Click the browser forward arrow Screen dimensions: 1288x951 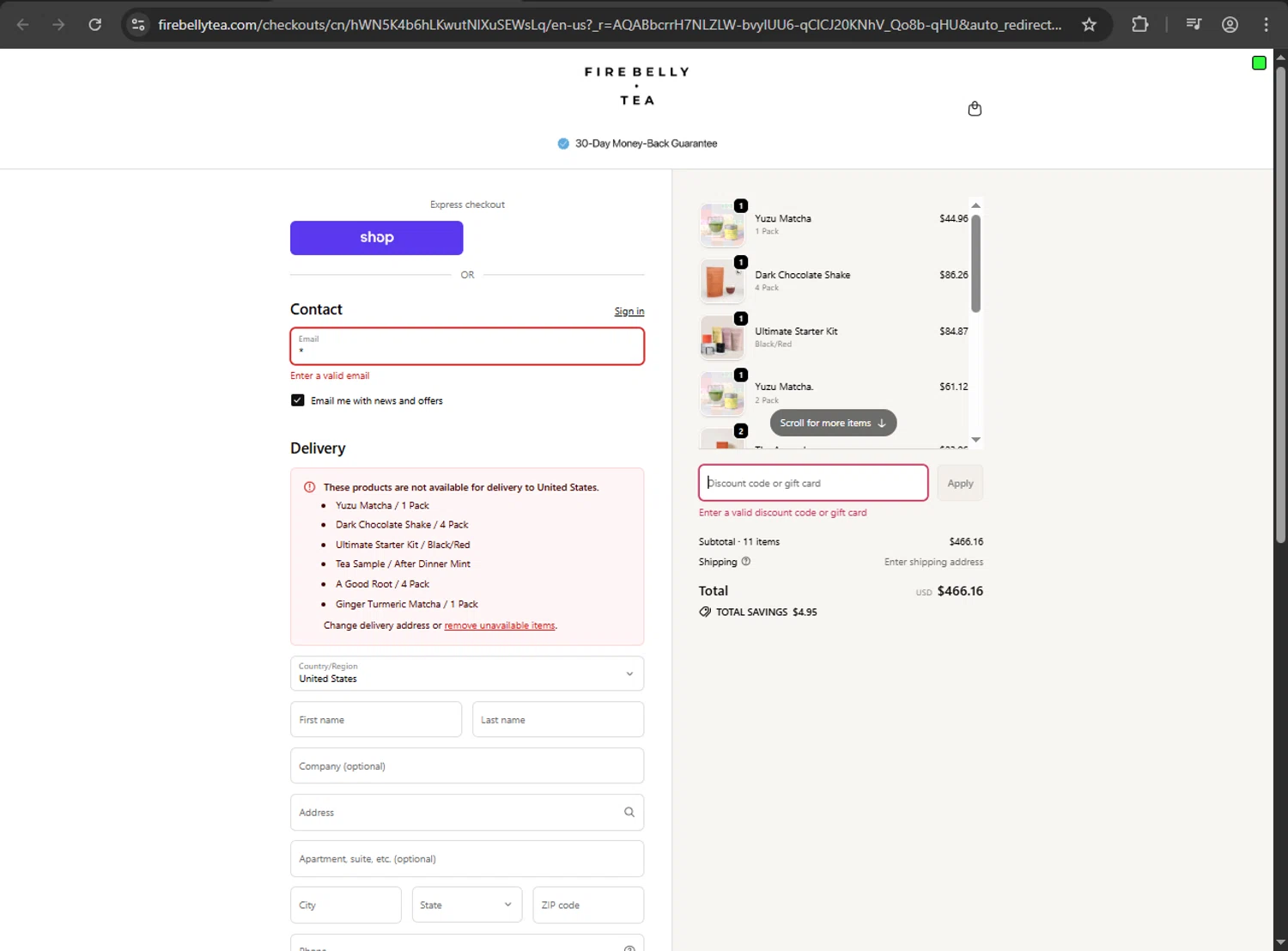pos(58,24)
